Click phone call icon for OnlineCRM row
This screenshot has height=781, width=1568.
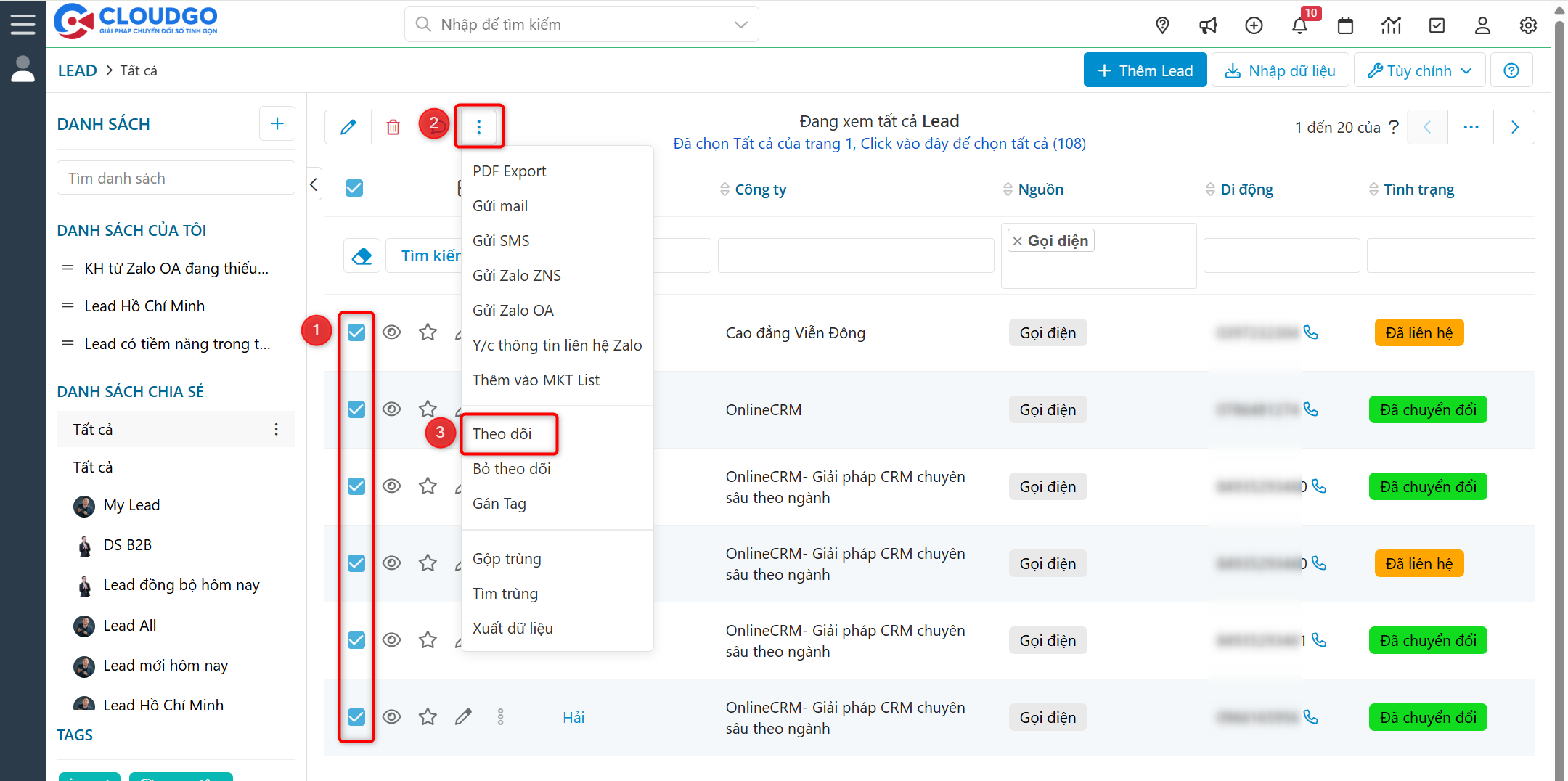(x=1311, y=409)
